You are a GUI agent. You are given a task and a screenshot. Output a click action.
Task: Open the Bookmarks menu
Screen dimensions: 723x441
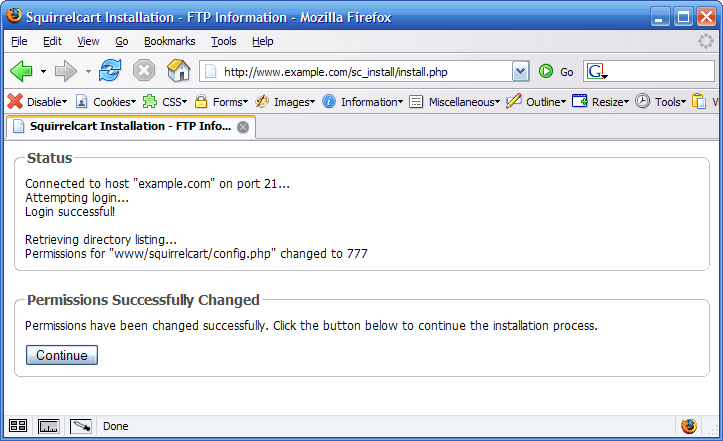163,41
